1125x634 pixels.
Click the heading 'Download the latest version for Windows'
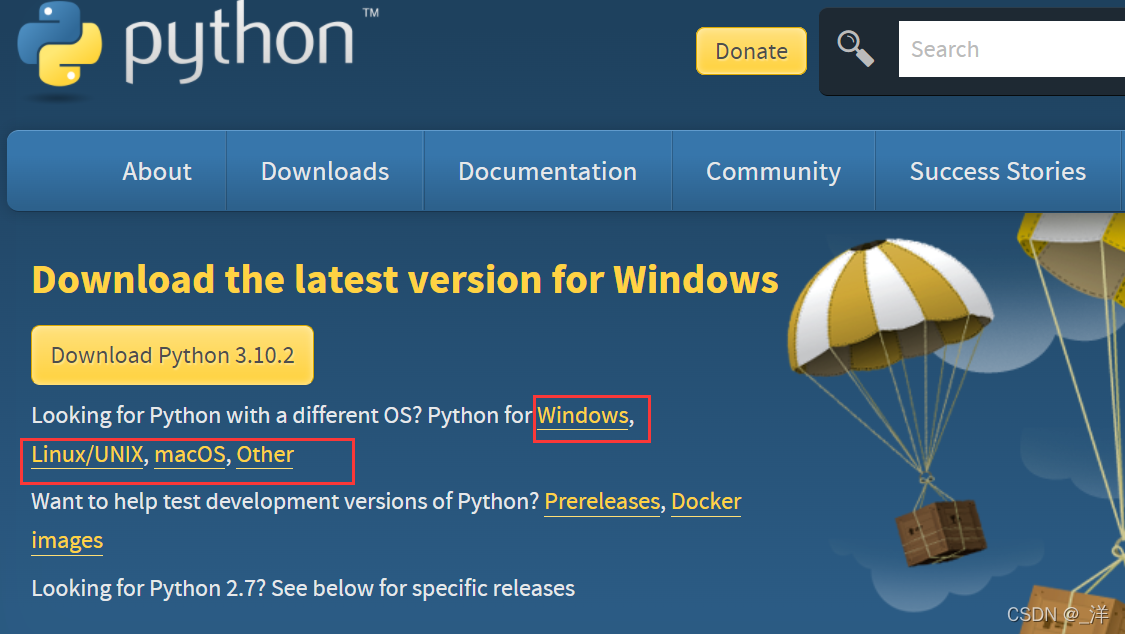[405, 279]
